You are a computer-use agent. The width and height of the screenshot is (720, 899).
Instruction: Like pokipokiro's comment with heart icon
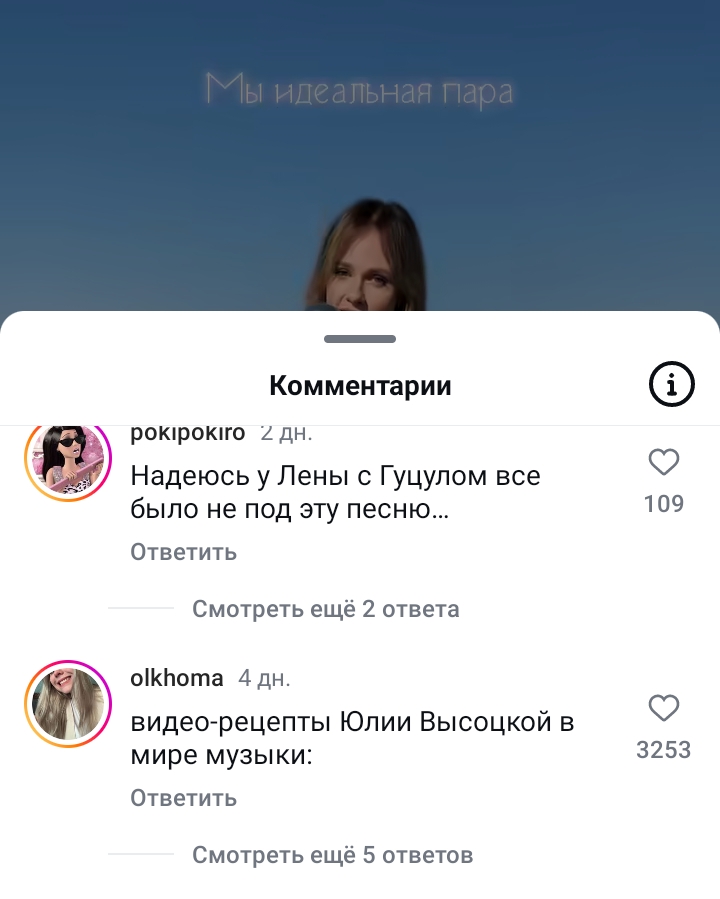pos(664,462)
